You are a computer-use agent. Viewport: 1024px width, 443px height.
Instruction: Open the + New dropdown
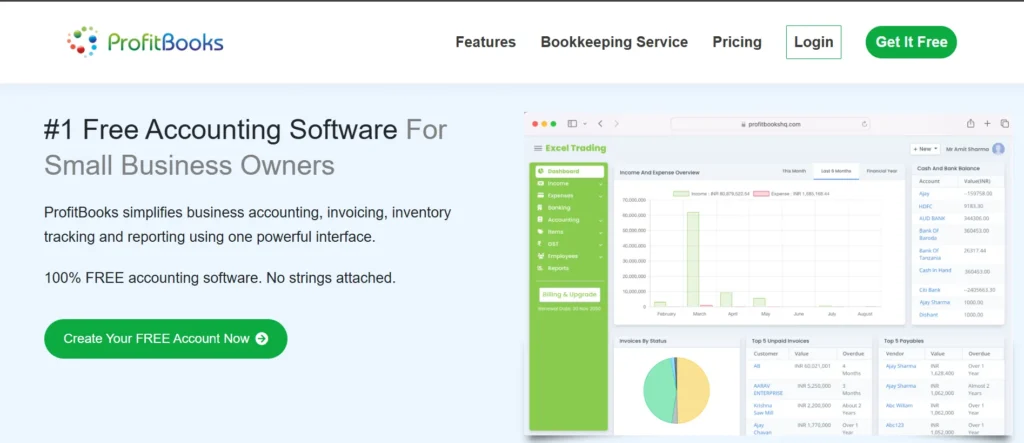coord(925,149)
